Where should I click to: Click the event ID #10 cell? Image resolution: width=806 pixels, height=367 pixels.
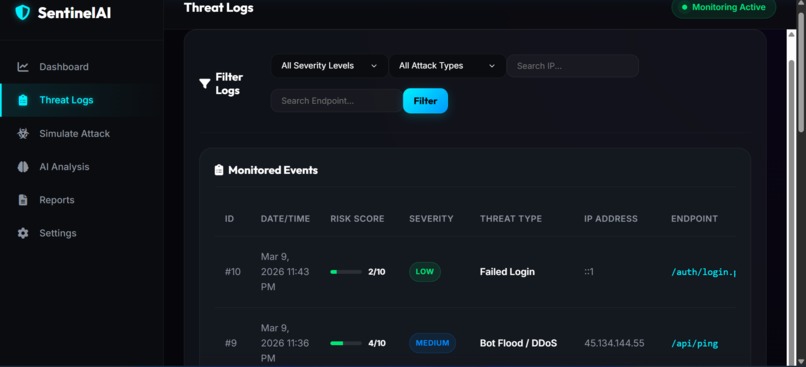point(232,271)
